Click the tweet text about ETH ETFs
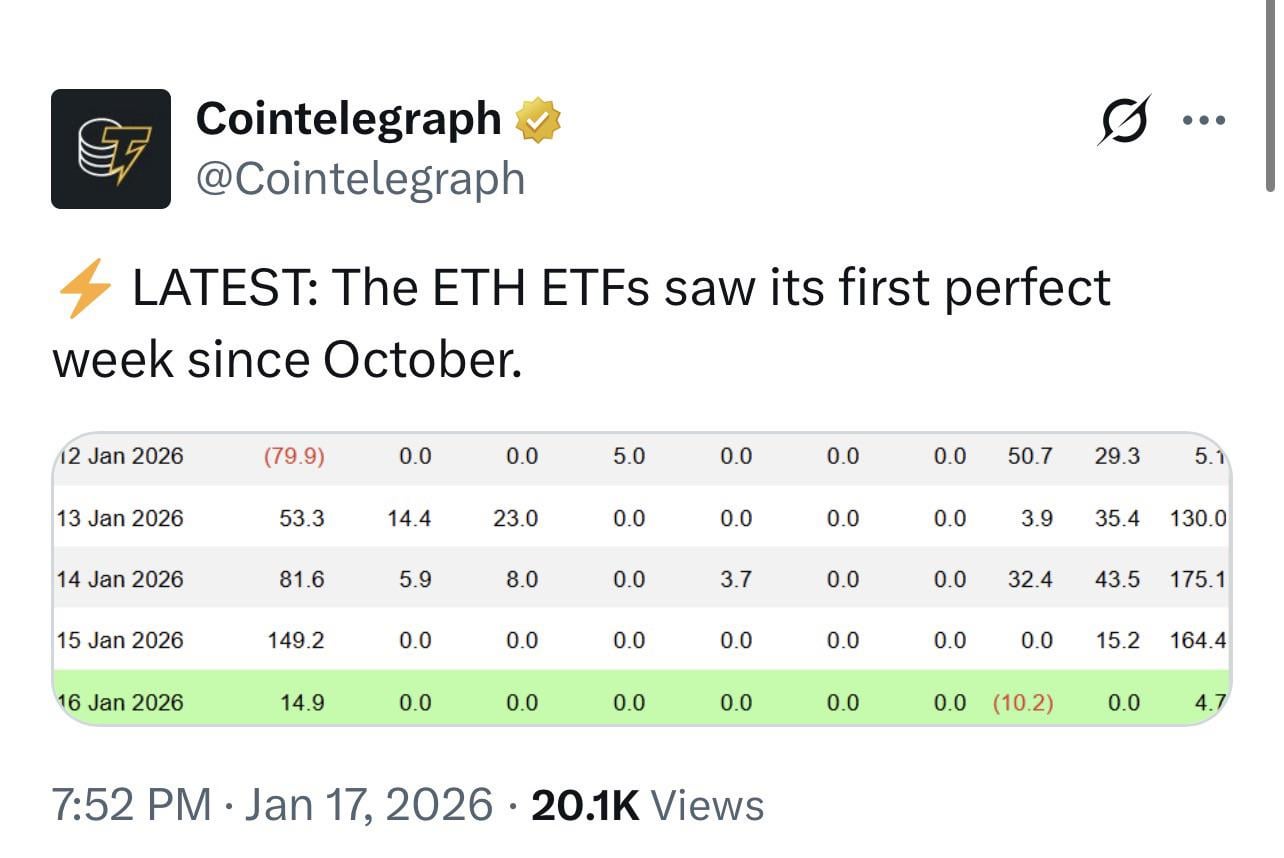The height and width of the screenshot is (858, 1284). coord(580,322)
